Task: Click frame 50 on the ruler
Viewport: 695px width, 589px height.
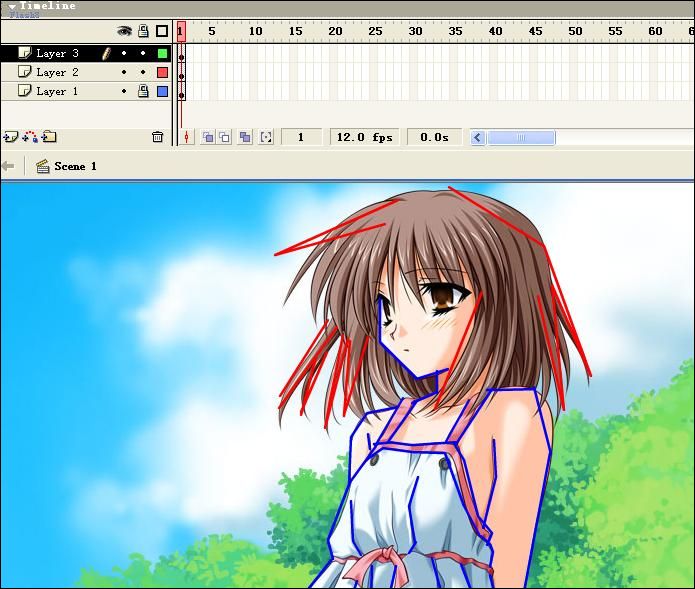Action: click(575, 31)
